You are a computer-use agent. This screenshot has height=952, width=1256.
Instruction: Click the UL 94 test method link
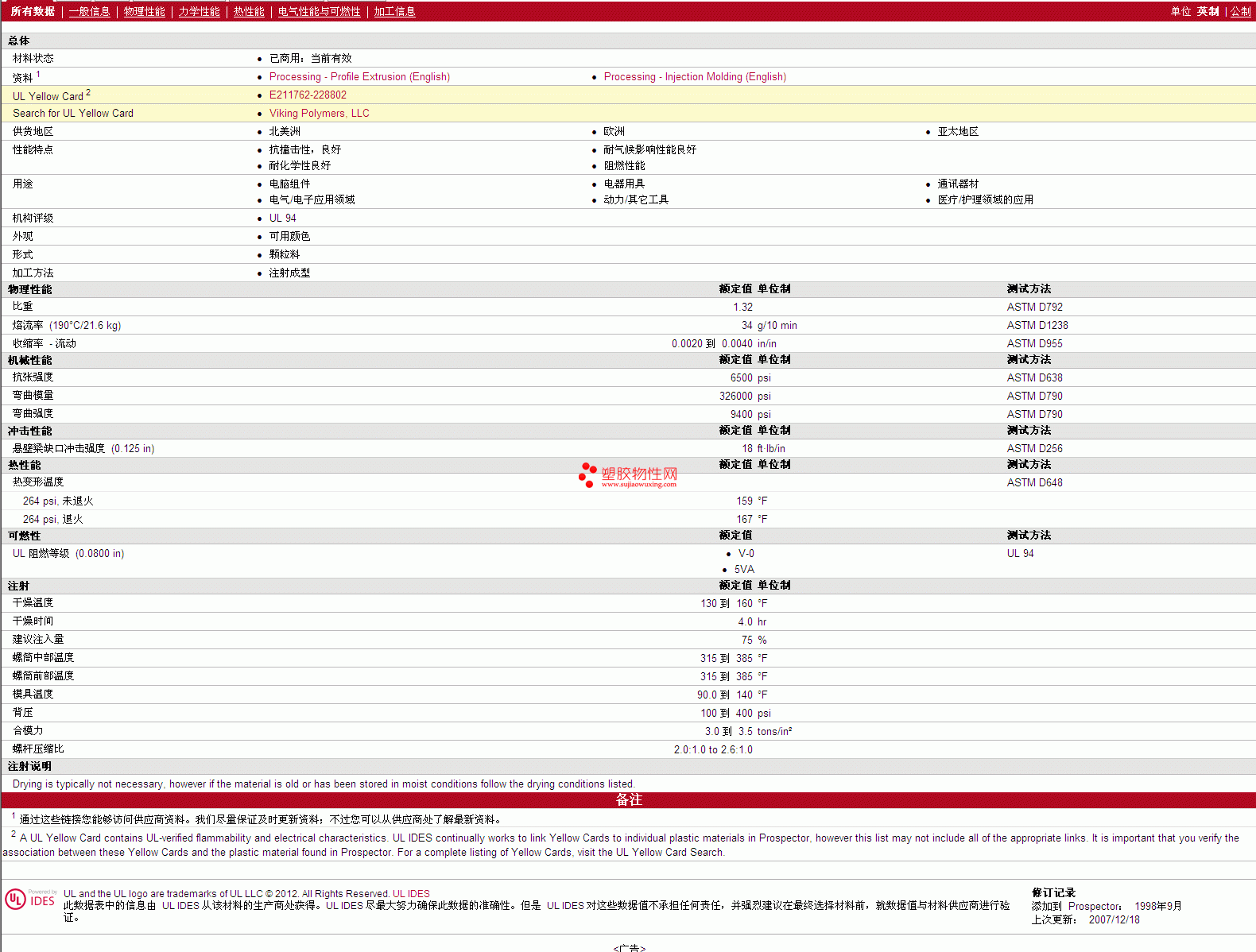(1020, 553)
